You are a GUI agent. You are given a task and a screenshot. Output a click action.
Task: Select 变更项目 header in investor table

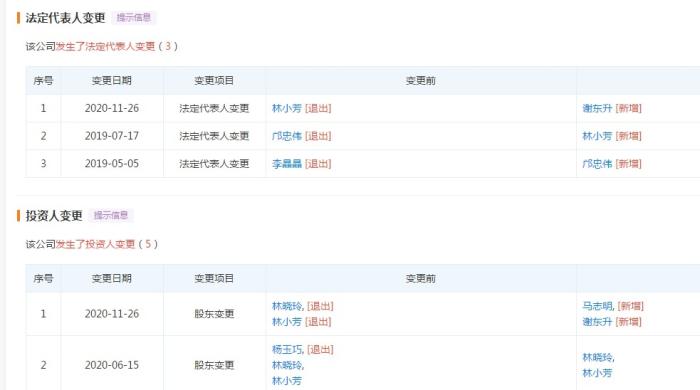coord(214,278)
